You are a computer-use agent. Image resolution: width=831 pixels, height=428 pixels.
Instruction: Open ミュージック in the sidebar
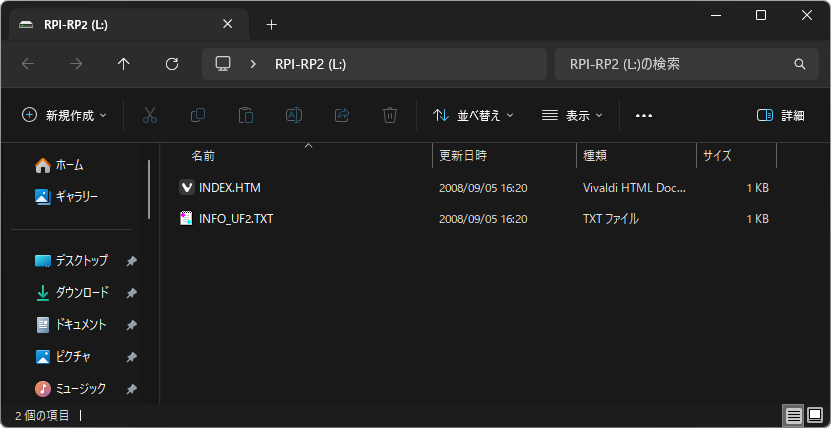tap(81, 389)
